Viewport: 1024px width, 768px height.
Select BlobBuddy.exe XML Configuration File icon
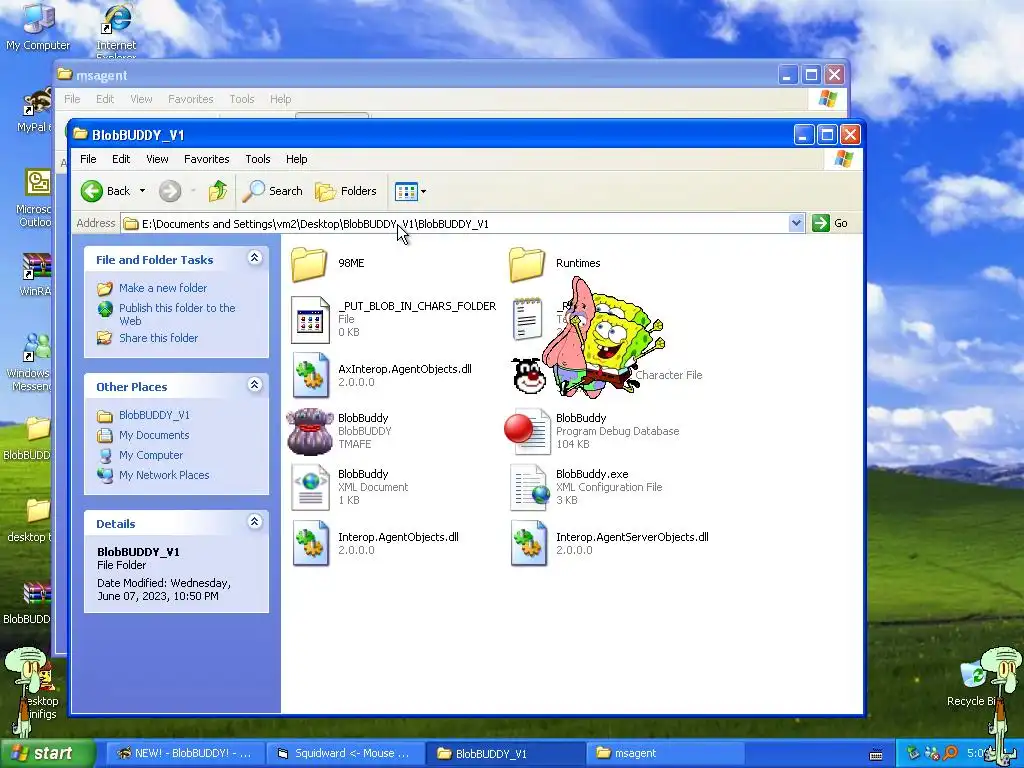pos(530,487)
